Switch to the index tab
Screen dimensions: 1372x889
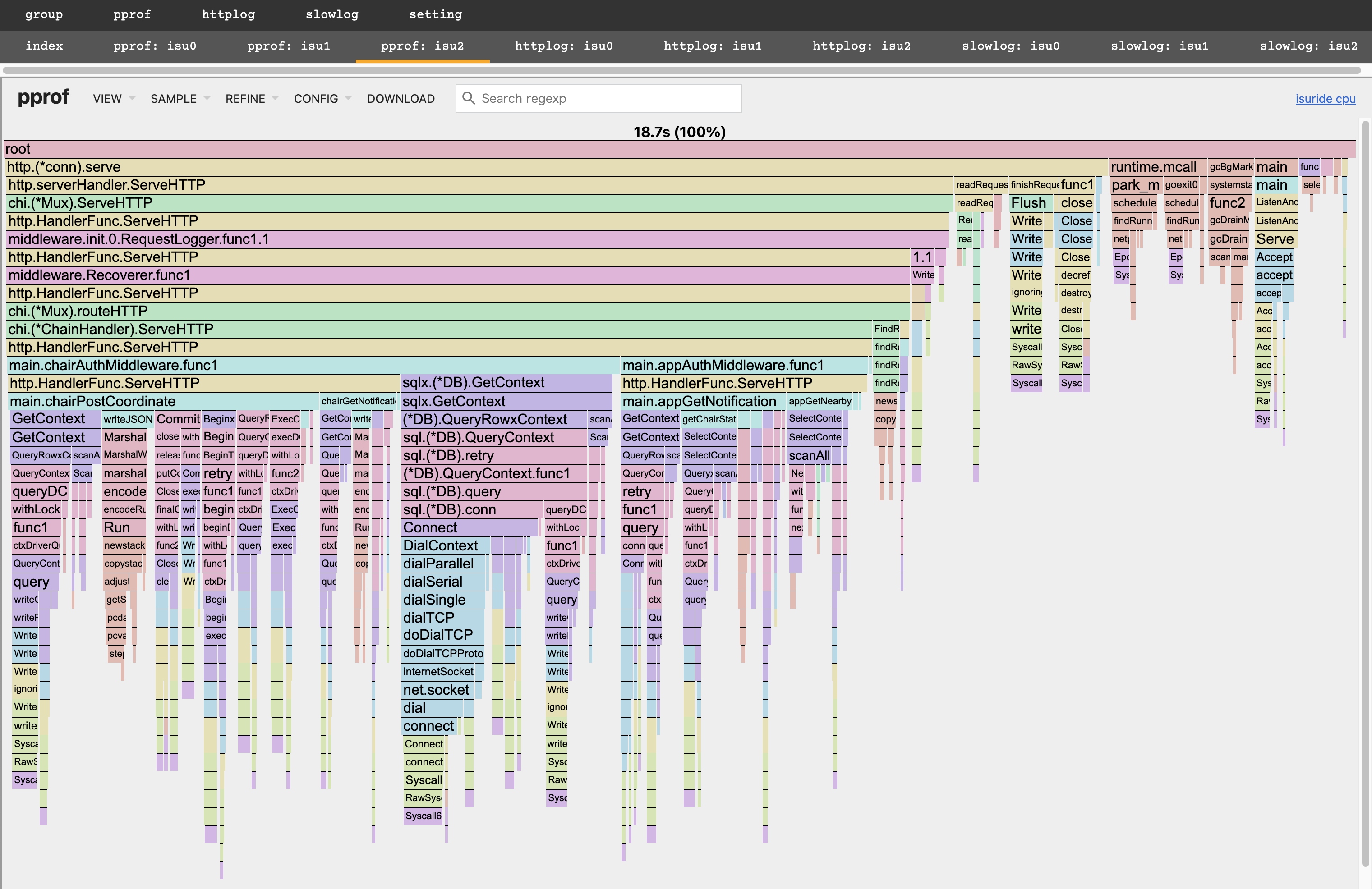pyautogui.click(x=44, y=46)
